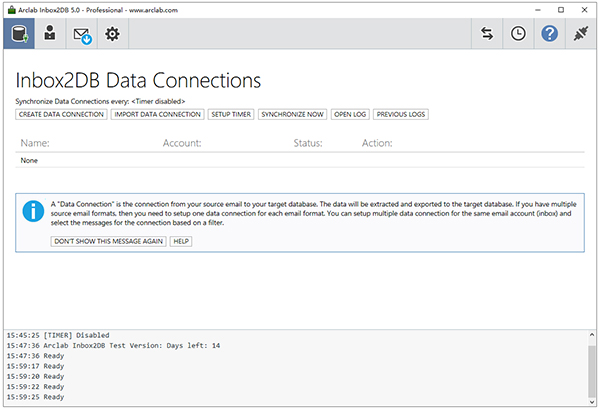The width and height of the screenshot is (600, 410).
Task: Select the None row in connections list
Action: (x=300, y=160)
